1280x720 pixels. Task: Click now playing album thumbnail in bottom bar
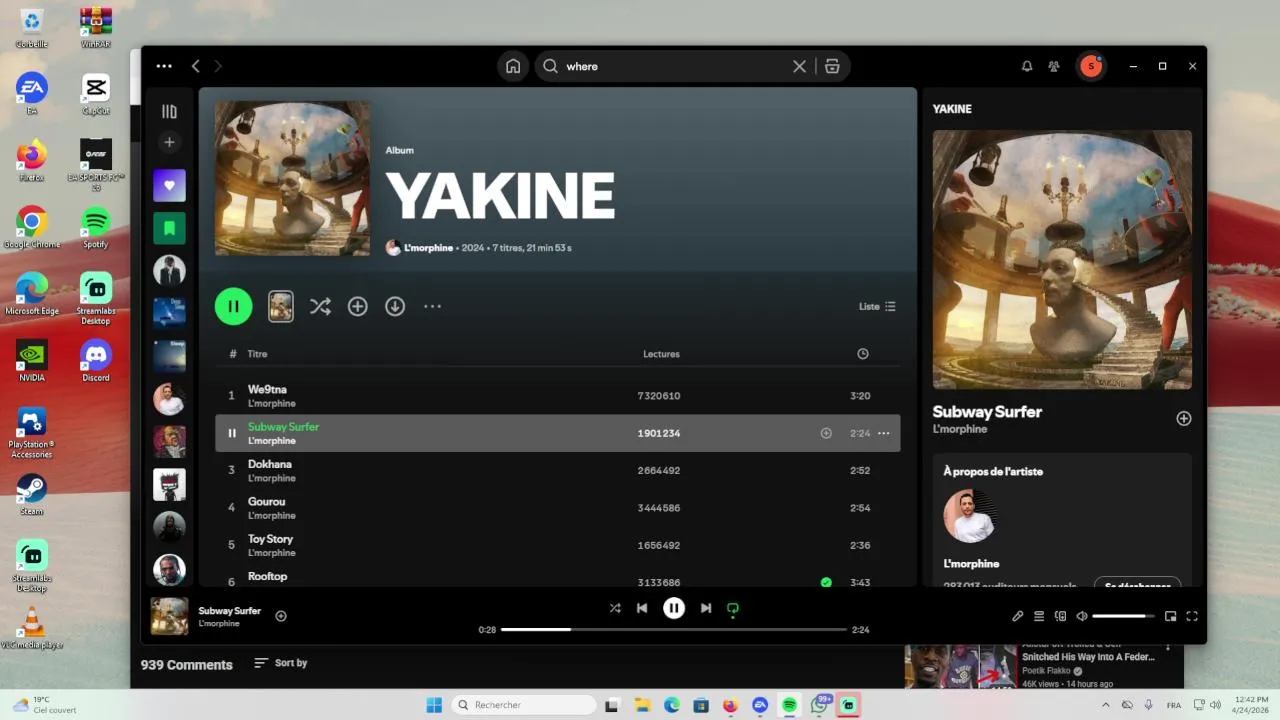169,616
